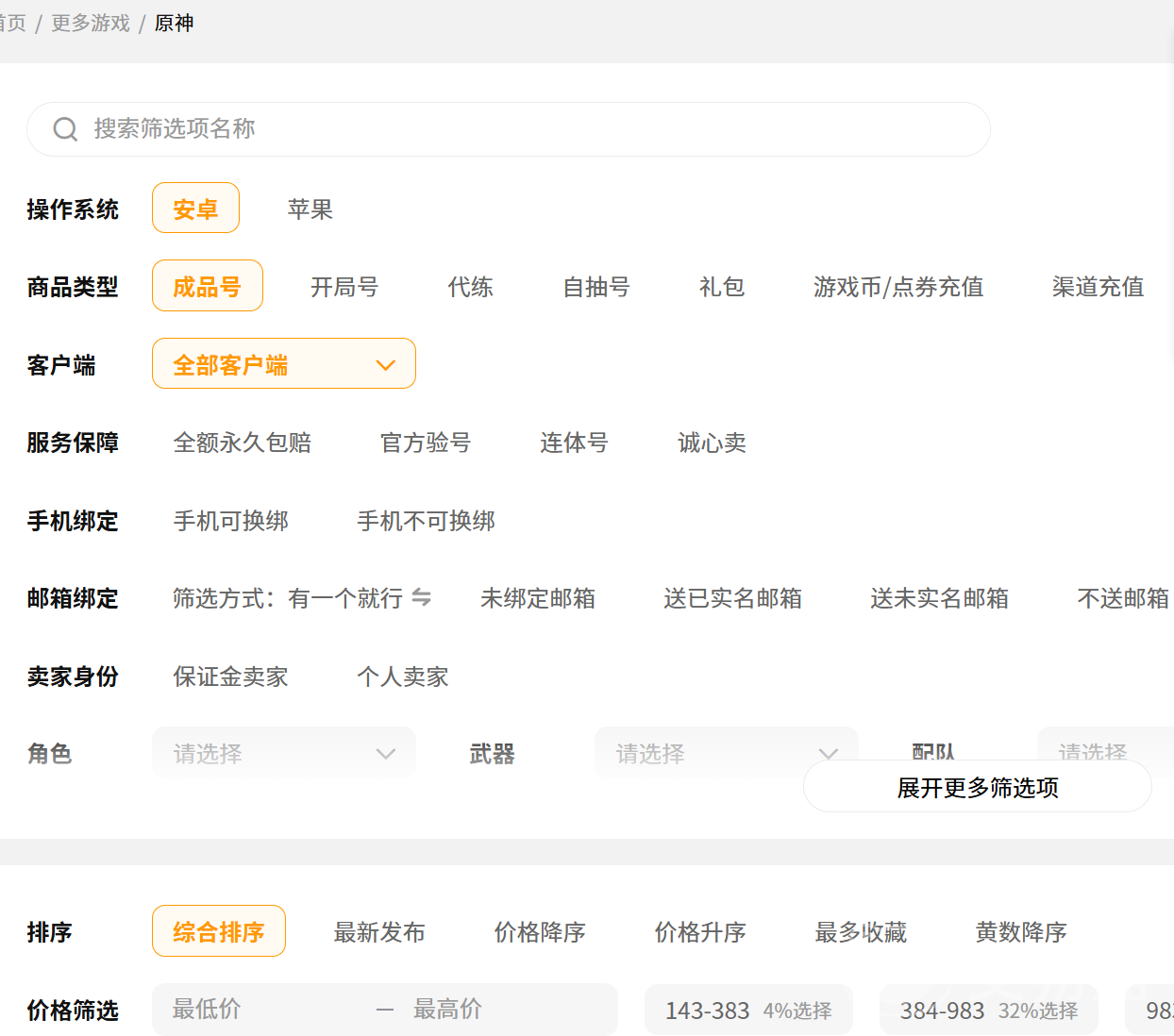Select 苹果 operating system option
This screenshot has height=1036, width=1174.
(x=310, y=209)
